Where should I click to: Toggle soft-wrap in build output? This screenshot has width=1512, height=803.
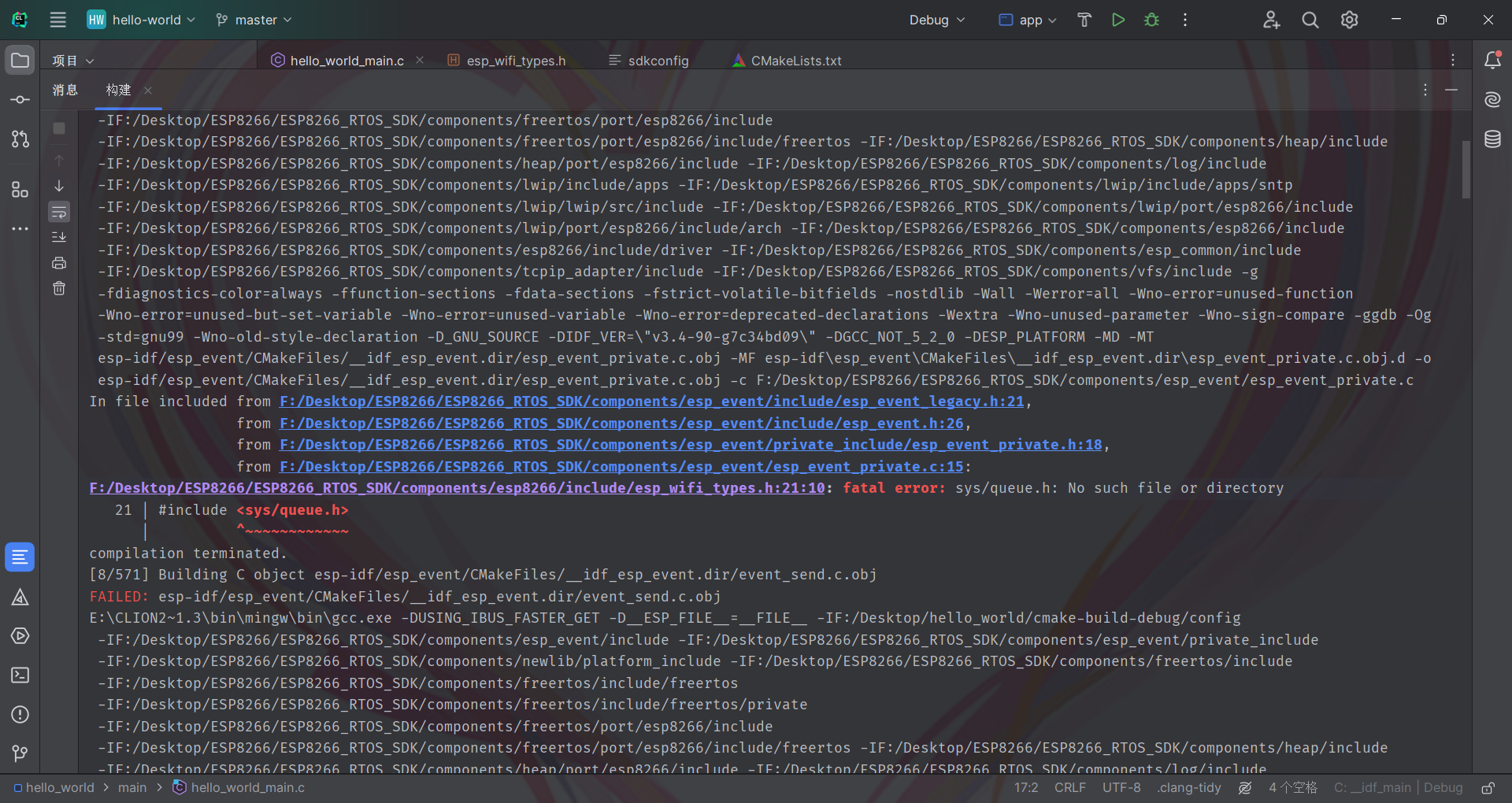[59, 212]
